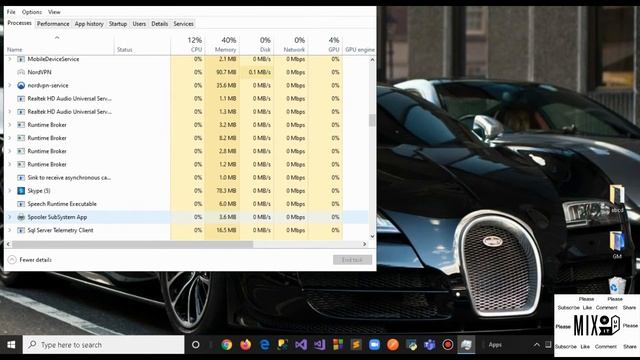640x360 pixels.
Task: Select the MobileDeviceService process icon
Action: click(21, 59)
